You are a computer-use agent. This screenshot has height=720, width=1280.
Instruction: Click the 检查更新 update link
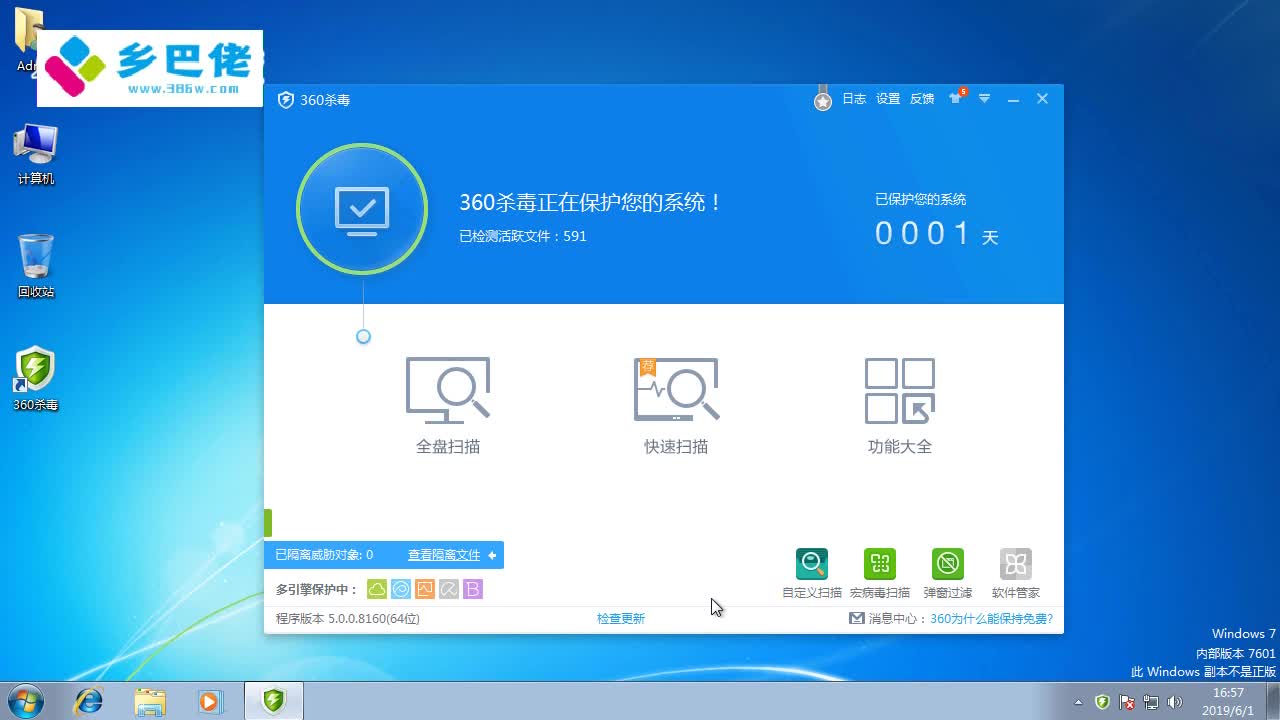pos(619,618)
